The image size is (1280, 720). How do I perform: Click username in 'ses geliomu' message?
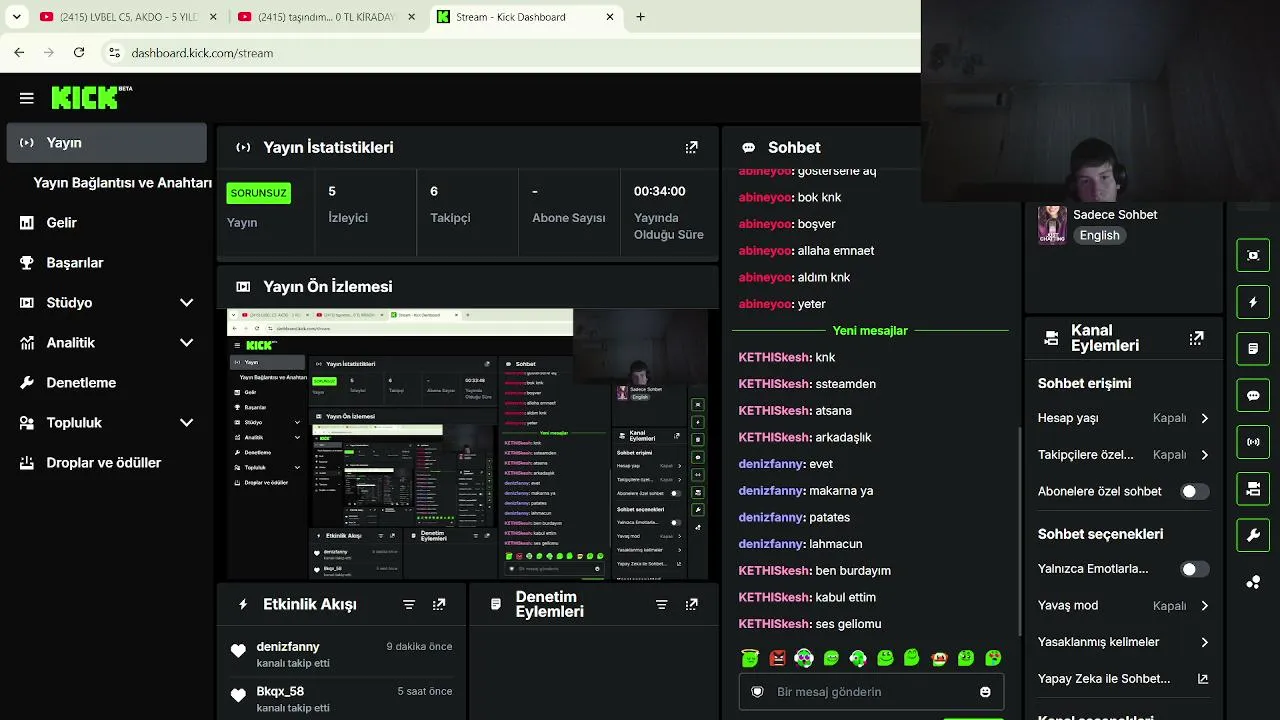click(x=774, y=624)
